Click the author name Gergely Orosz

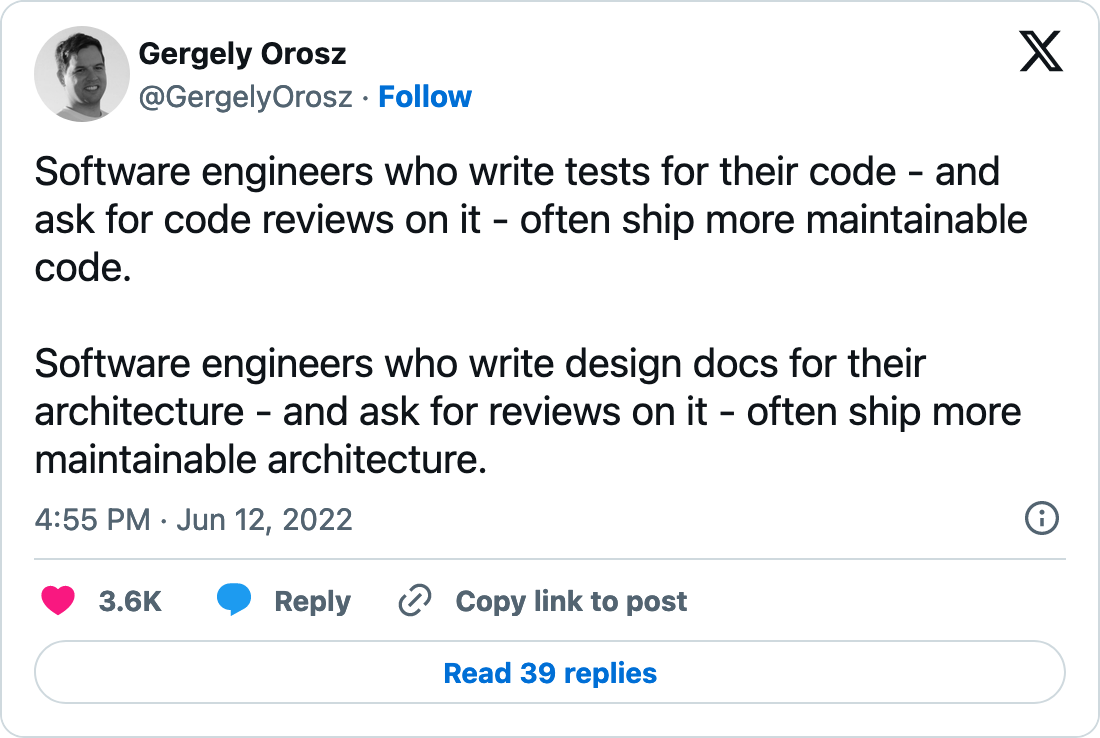[242, 54]
